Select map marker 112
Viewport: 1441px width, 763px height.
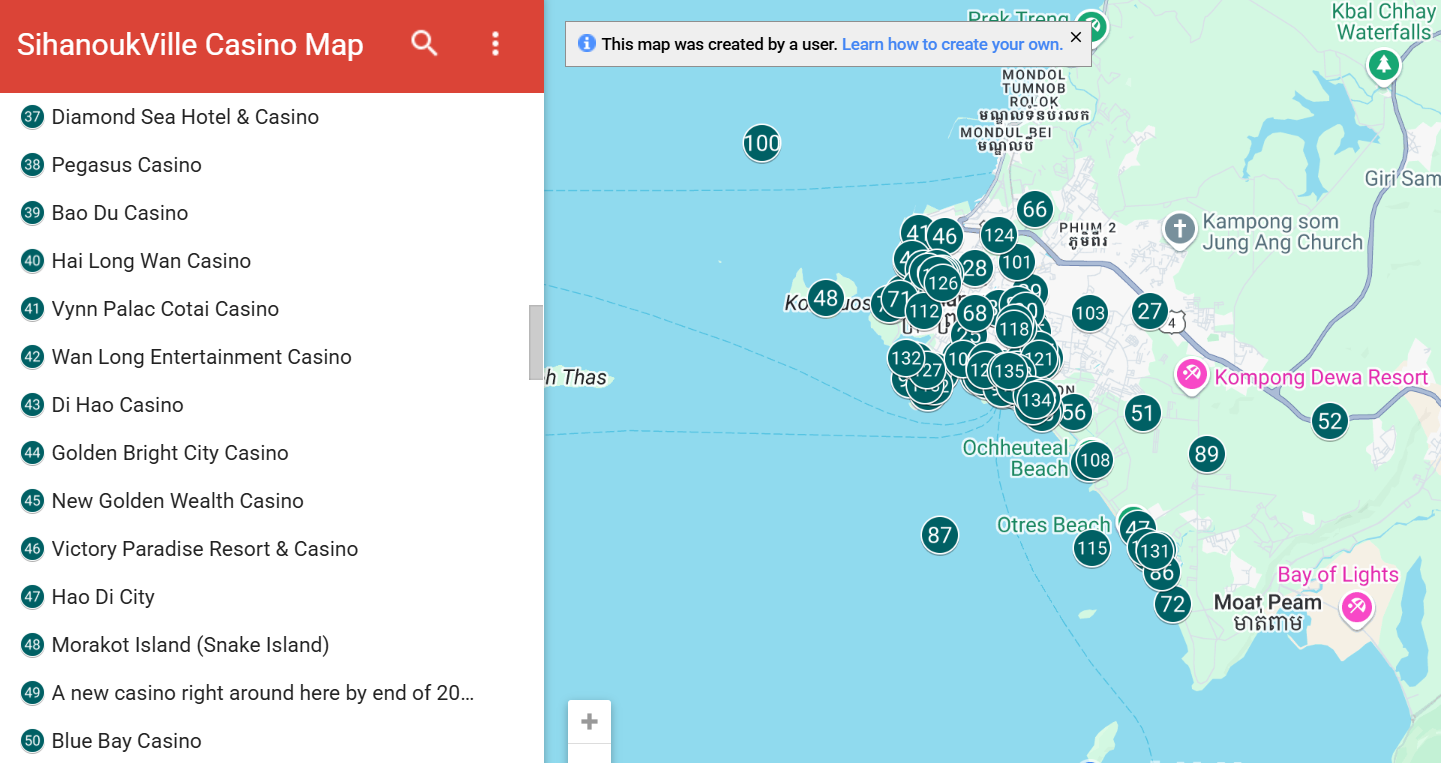coord(924,311)
